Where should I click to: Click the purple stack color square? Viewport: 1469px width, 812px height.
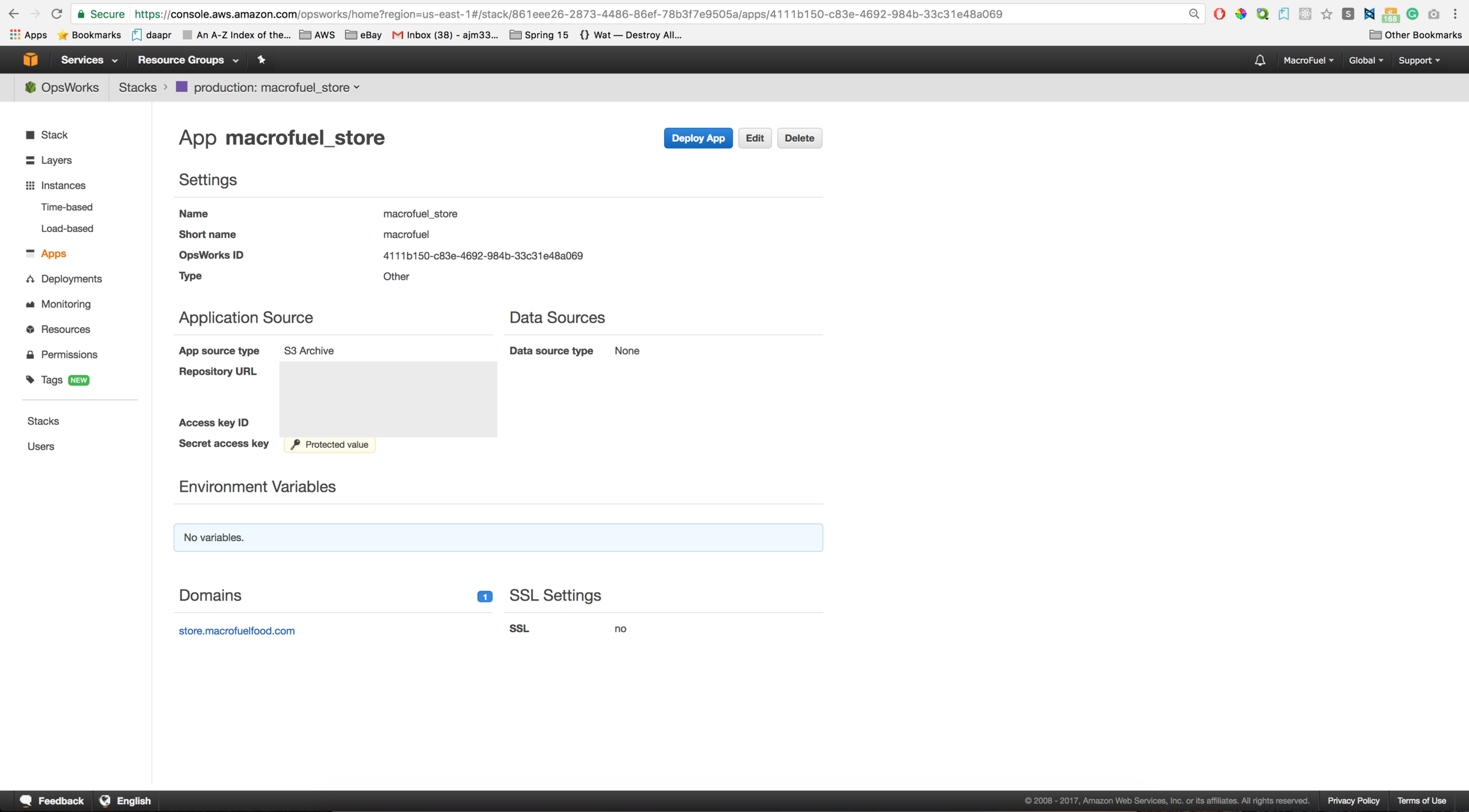click(x=182, y=87)
